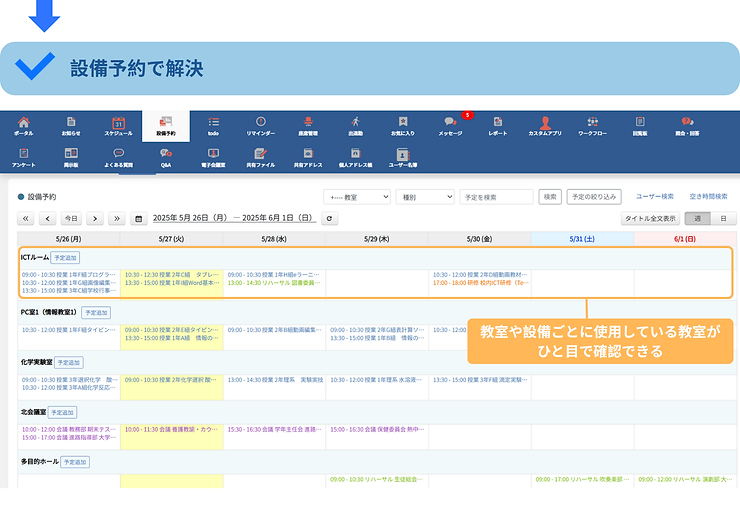Expand the 教室 facility dropdown
The image size is (740, 532).
coord(357,197)
